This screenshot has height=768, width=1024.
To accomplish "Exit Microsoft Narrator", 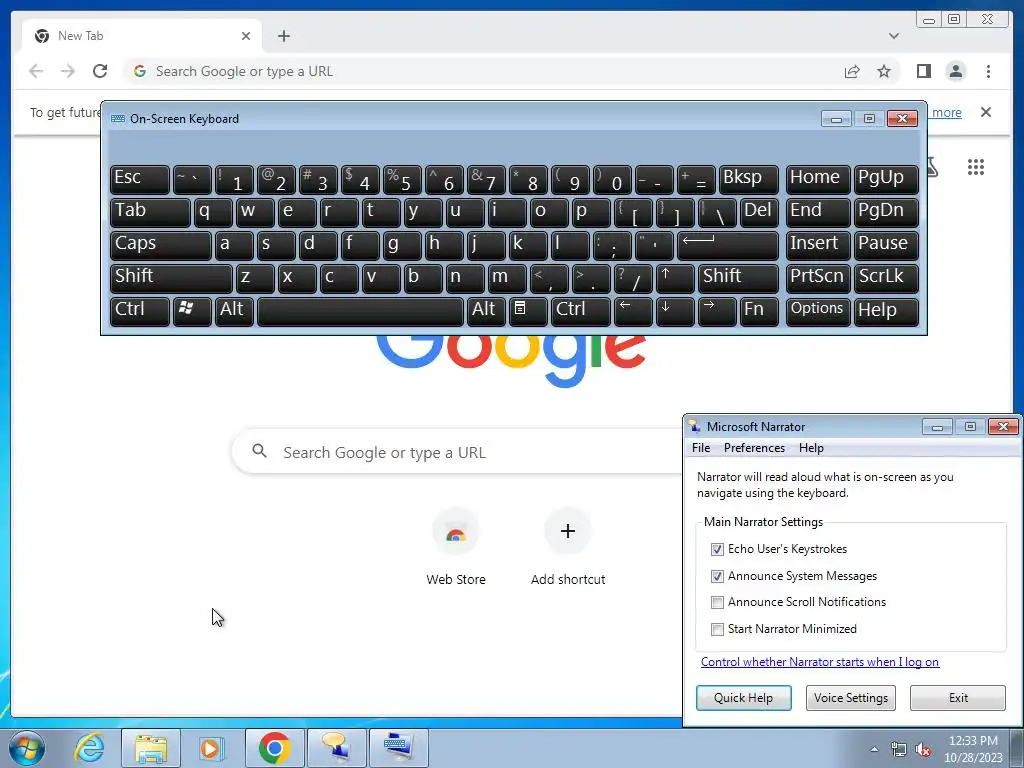I will 957,697.
